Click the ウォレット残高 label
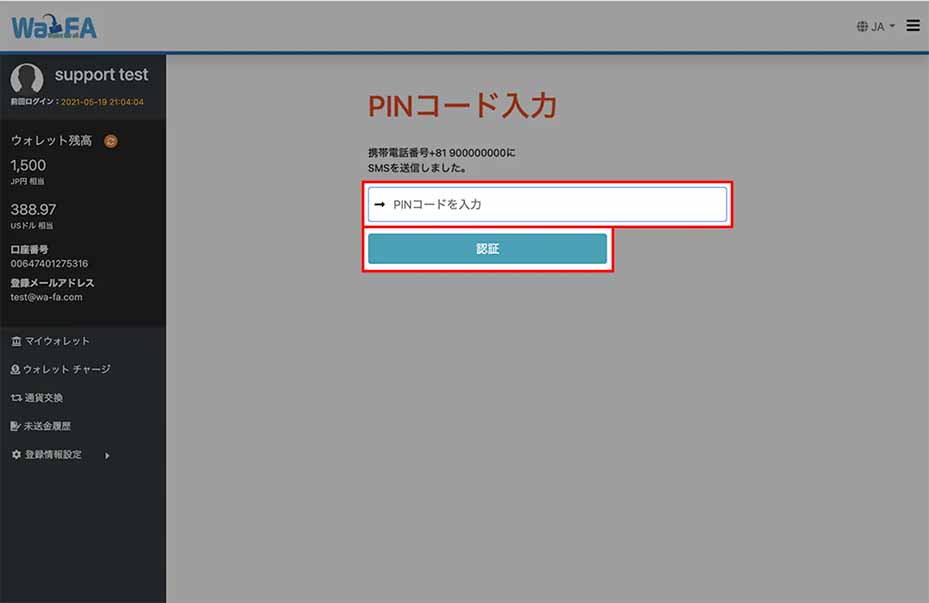Image resolution: width=929 pixels, height=603 pixels. [x=52, y=140]
